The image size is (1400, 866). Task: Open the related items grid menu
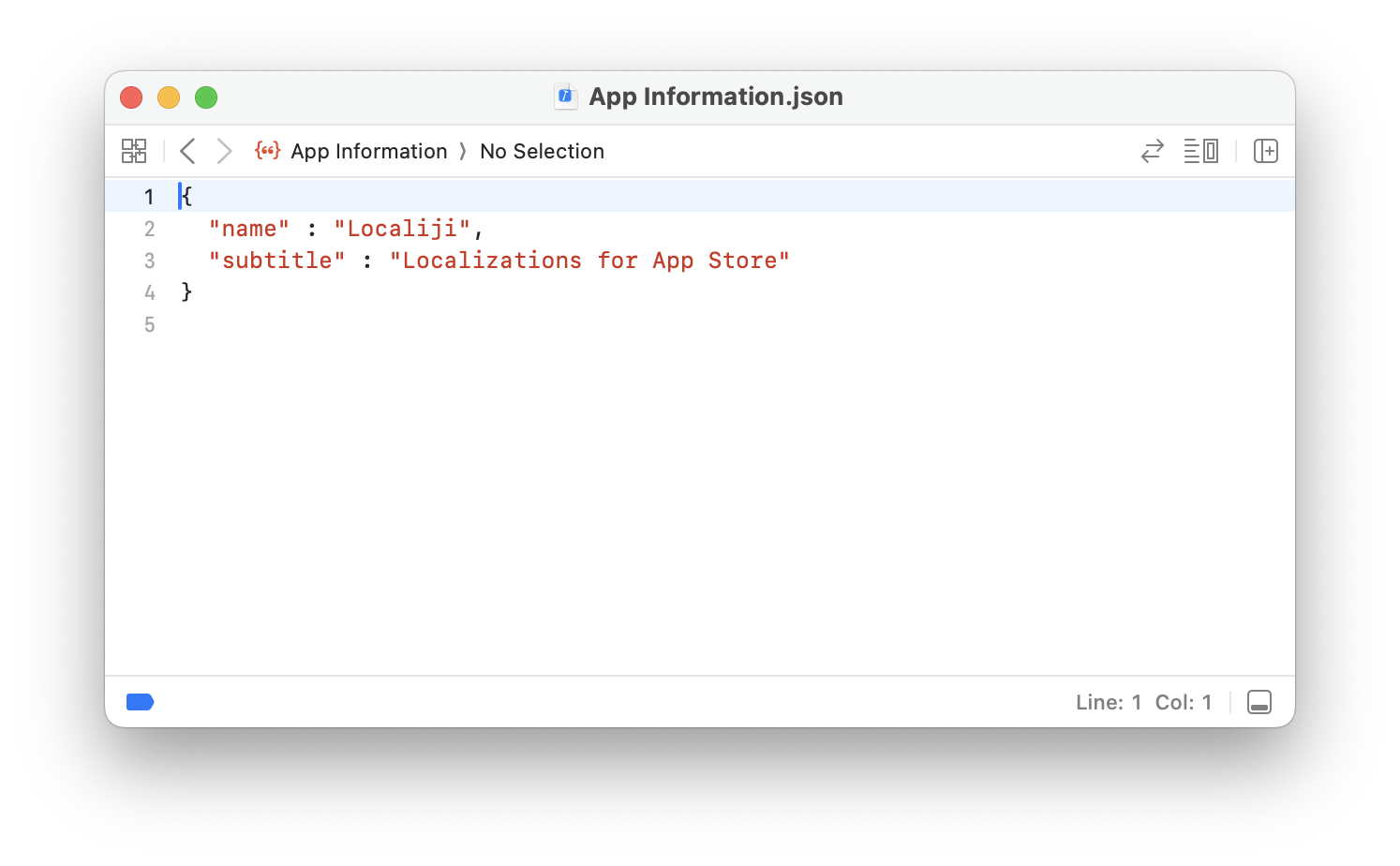[x=134, y=151]
